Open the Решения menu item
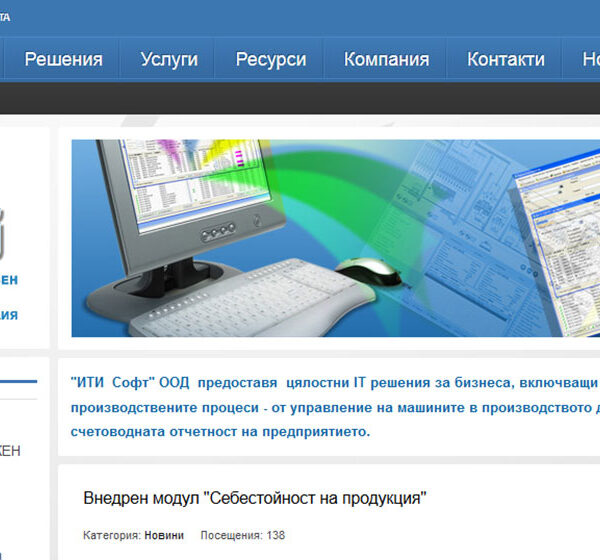600x560 pixels. [63, 59]
